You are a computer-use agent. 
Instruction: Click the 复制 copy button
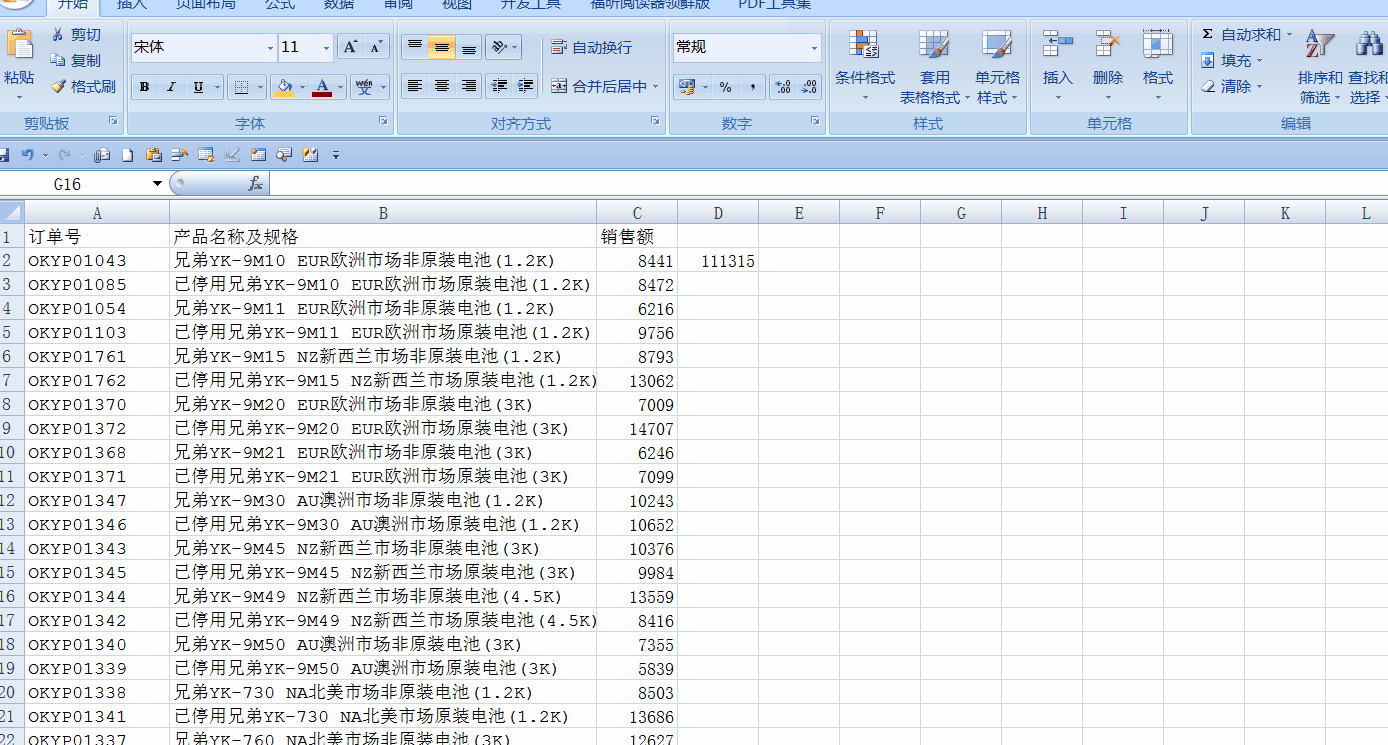(77, 61)
